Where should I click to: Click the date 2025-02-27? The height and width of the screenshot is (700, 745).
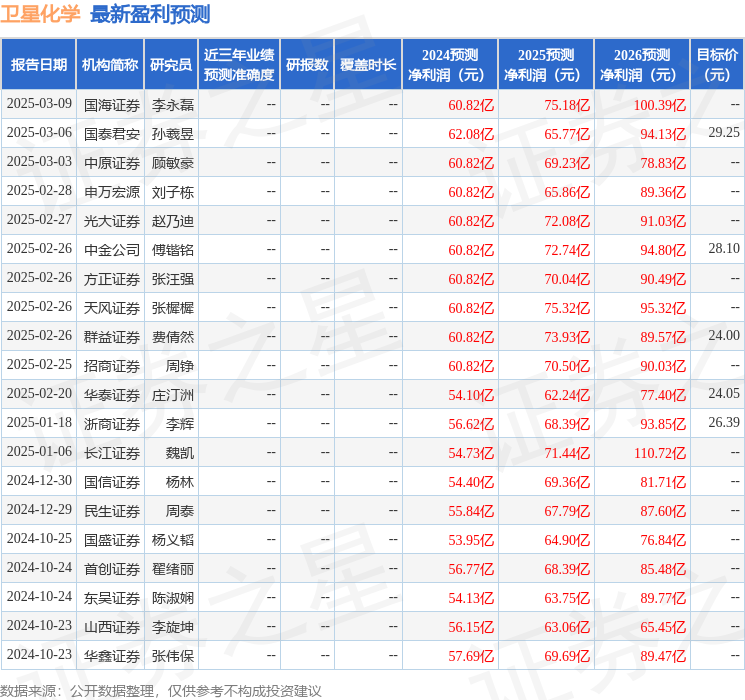click(x=39, y=220)
